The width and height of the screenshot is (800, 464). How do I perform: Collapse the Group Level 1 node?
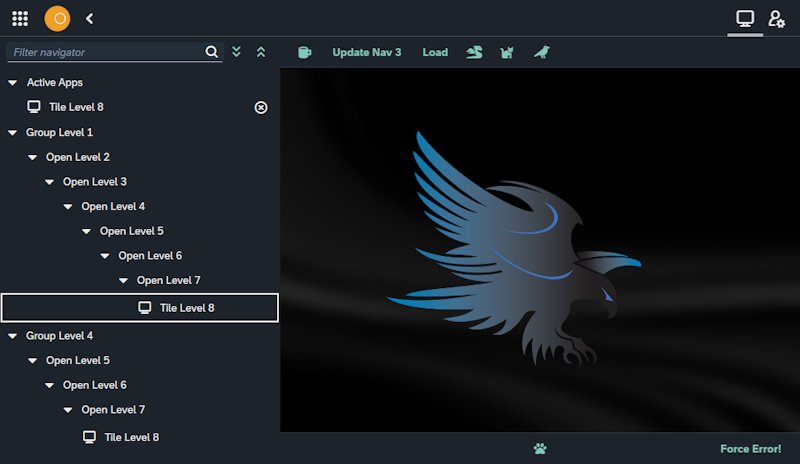pos(13,132)
